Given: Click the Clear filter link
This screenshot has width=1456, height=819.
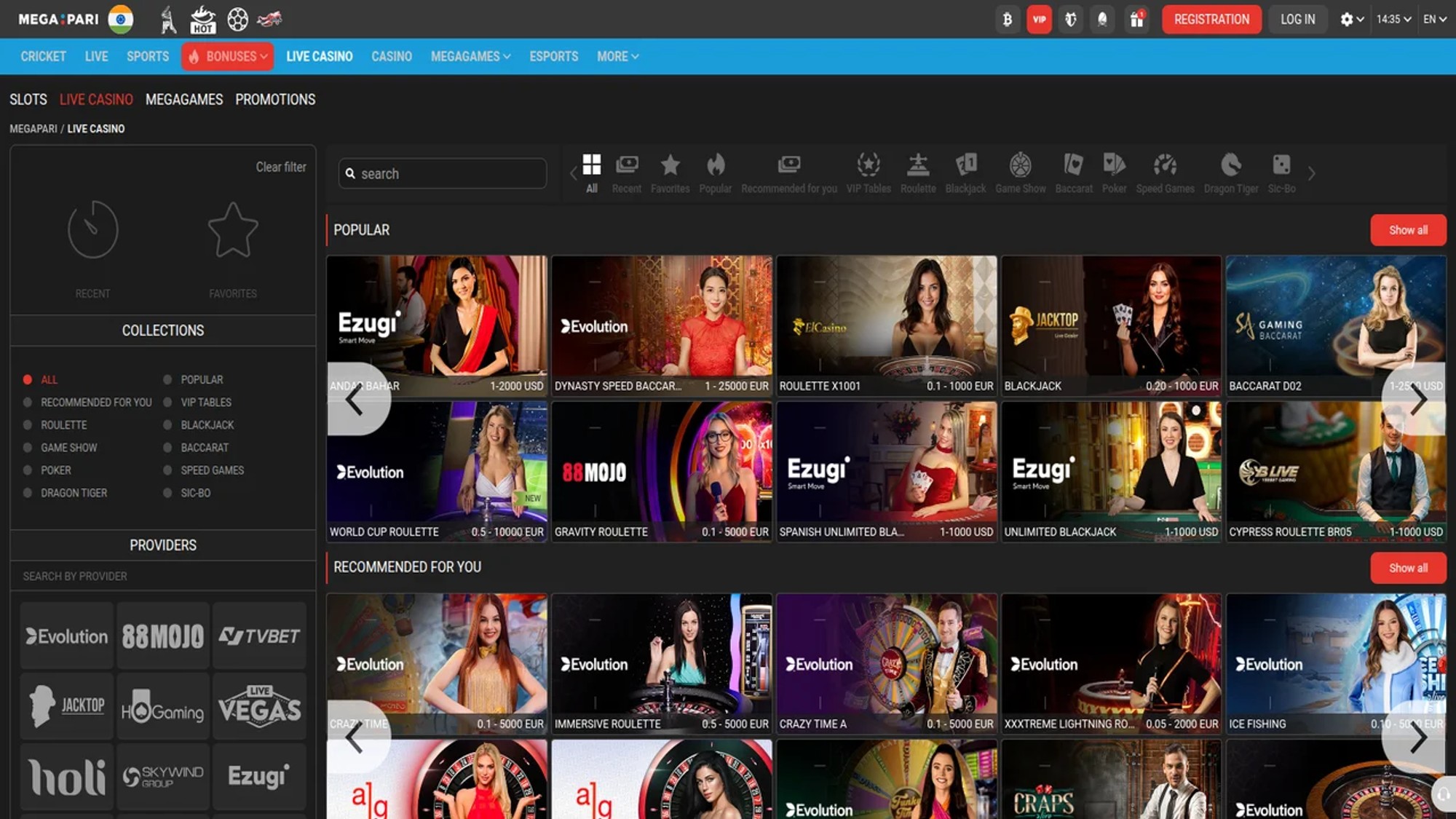Looking at the screenshot, I should [x=281, y=167].
